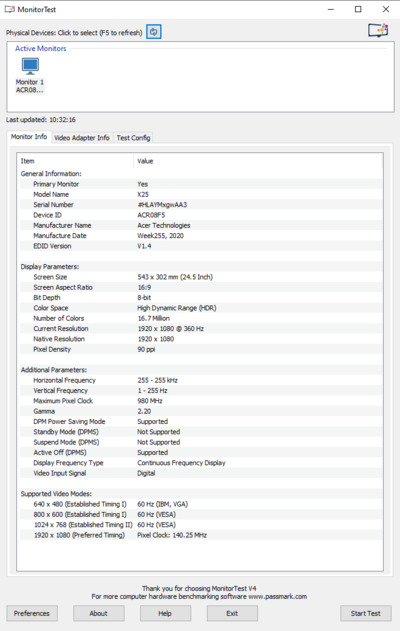Click the value "543 x 302 mm (24.5 Inch)"
400x631 pixels.
175,277
